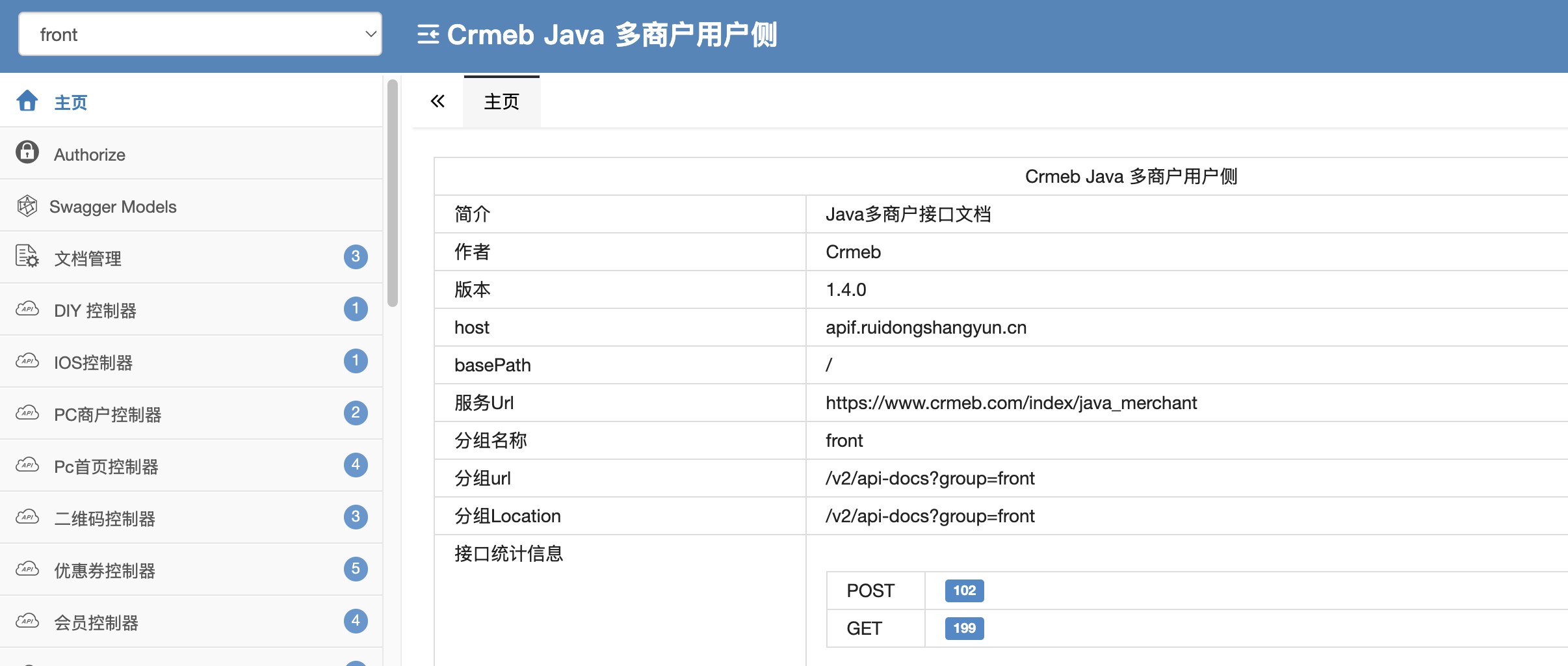Click the API cloud icon for IOS控制器
Screen dimensions: 1568x666
click(27, 360)
